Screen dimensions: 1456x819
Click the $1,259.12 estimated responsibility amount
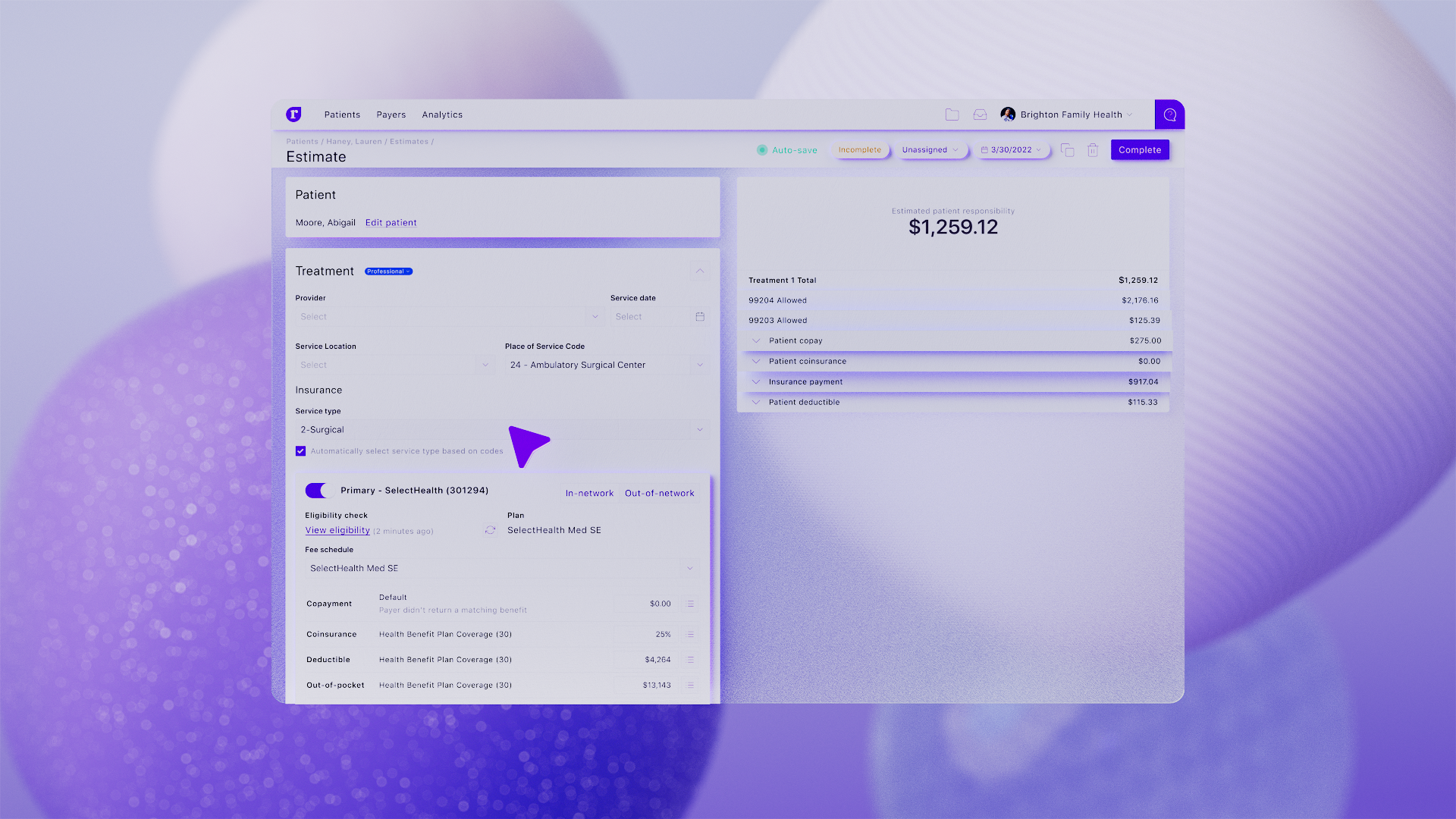(x=953, y=227)
